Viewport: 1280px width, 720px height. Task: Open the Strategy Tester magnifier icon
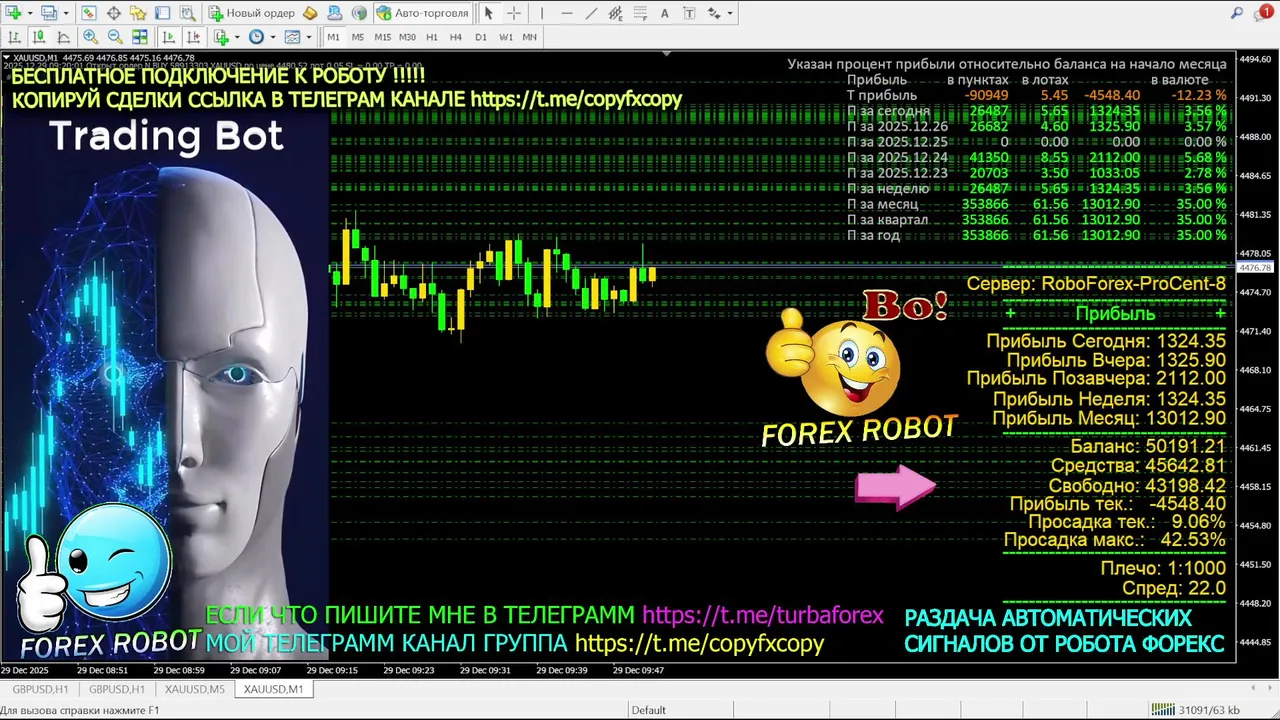tap(187, 13)
